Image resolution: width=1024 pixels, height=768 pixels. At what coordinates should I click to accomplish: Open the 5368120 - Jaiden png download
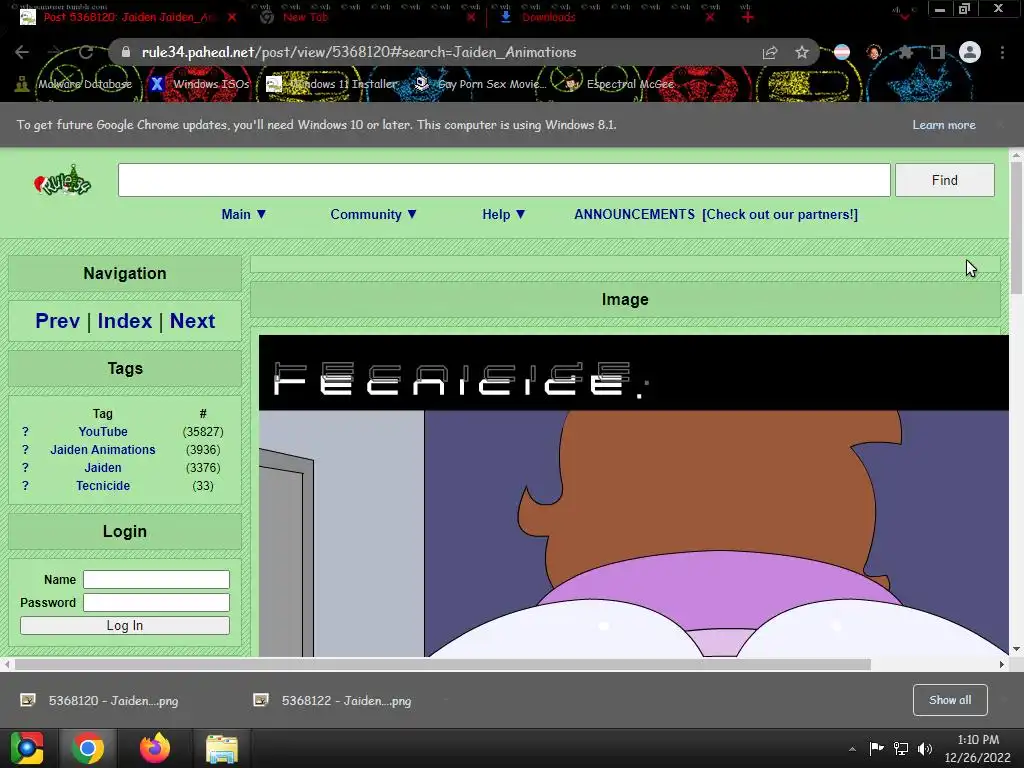point(99,701)
